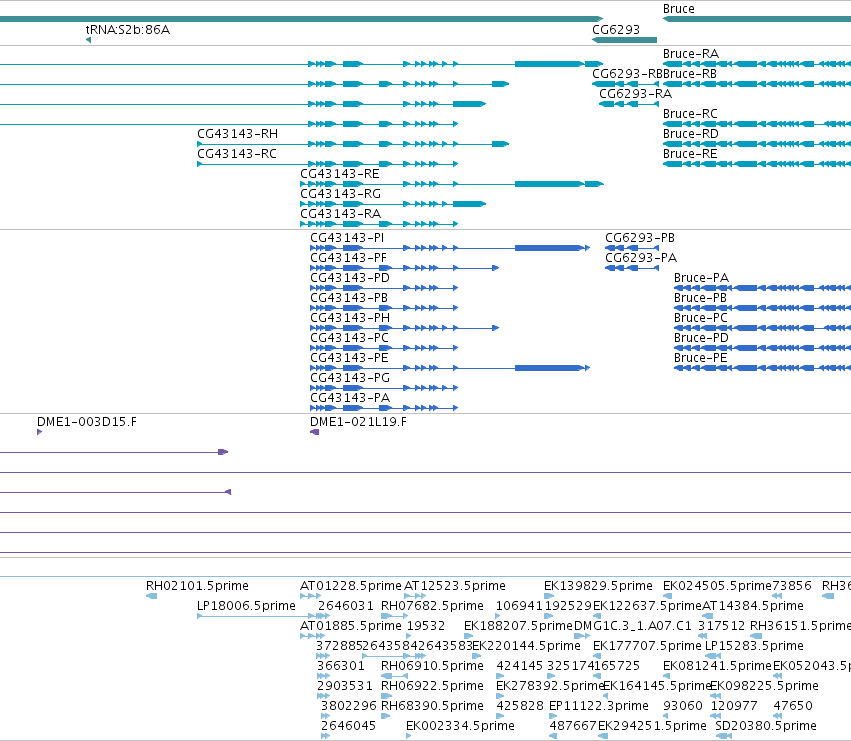Select the RH07682.5prime EST label
Screen dimensions: 851x741
point(432,606)
